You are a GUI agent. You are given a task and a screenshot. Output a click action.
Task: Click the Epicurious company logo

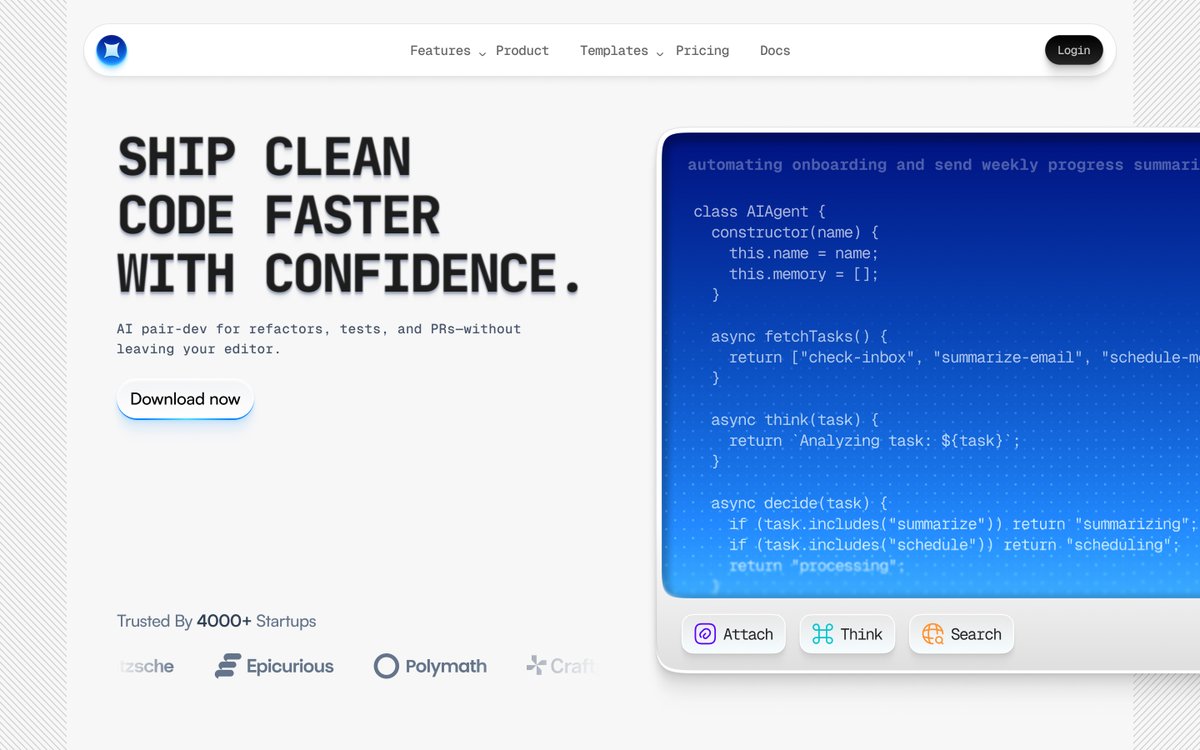[274, 666]
